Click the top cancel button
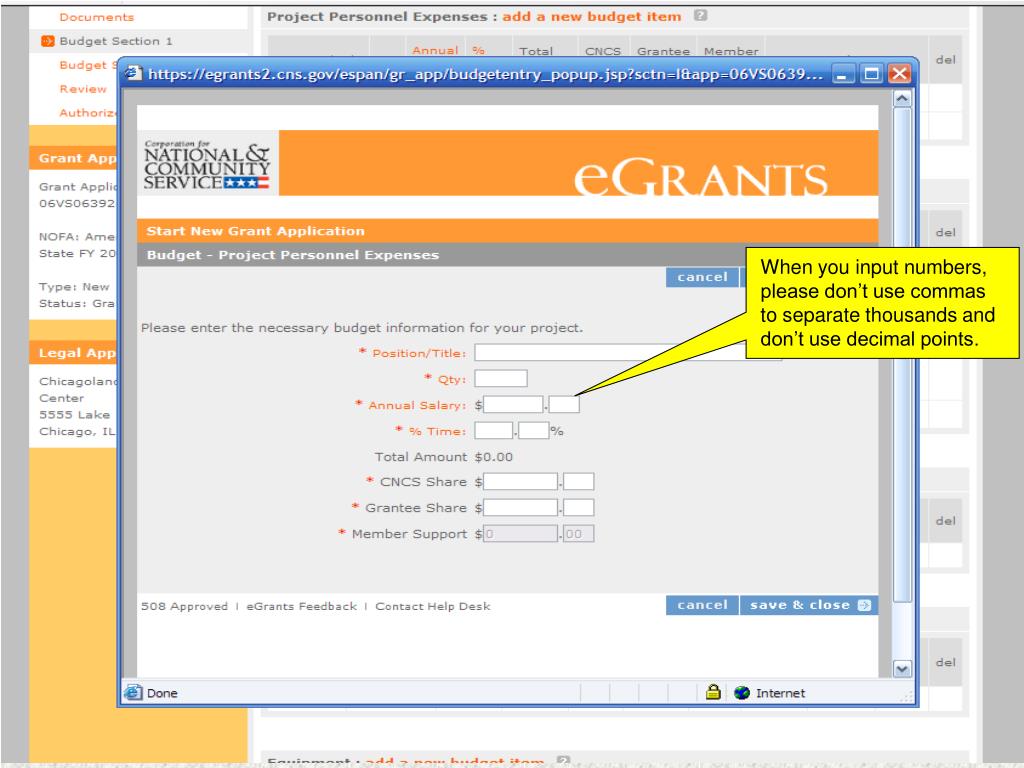The width and height of the screenshot is (1024, 768). 702,278
